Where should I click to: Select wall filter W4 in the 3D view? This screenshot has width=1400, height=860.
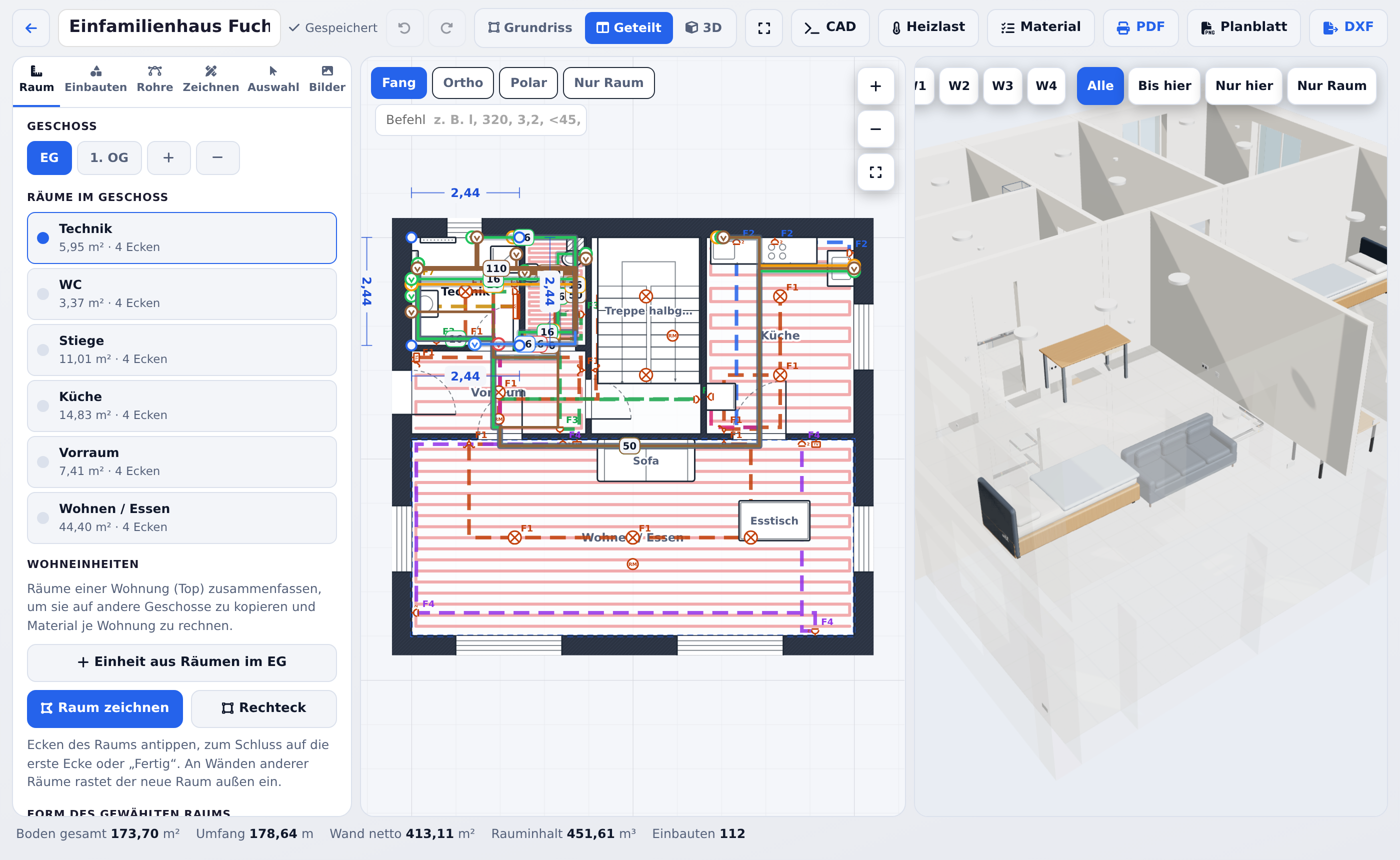[x=1045, y=86]
